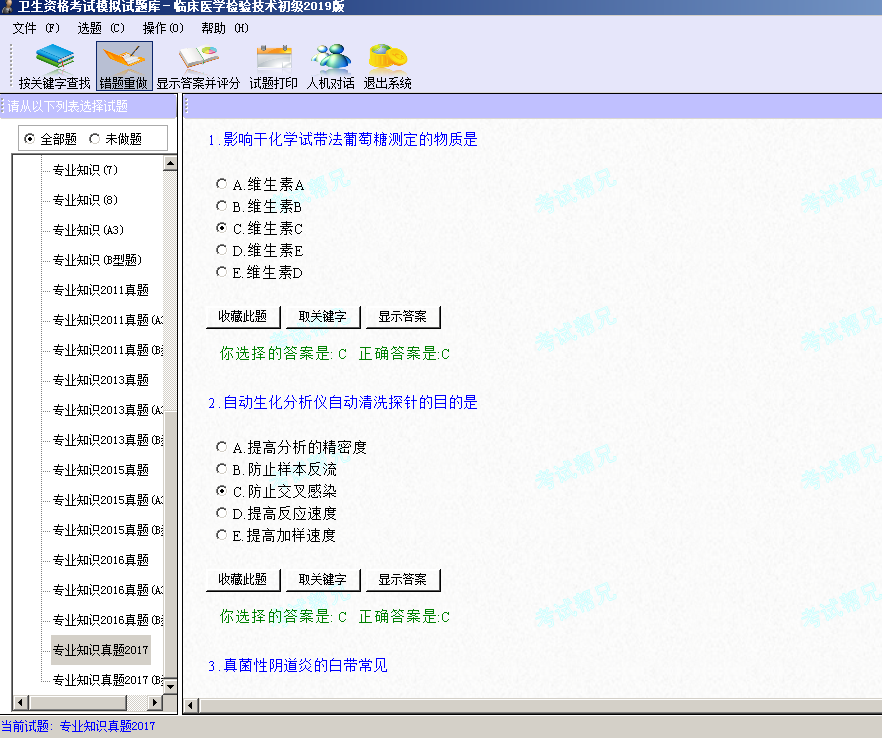Image resolution: width=882 pixels, height=739 pixels.
Task: Click the tree list horizontal scrollbar thumb
Action: 78,702
